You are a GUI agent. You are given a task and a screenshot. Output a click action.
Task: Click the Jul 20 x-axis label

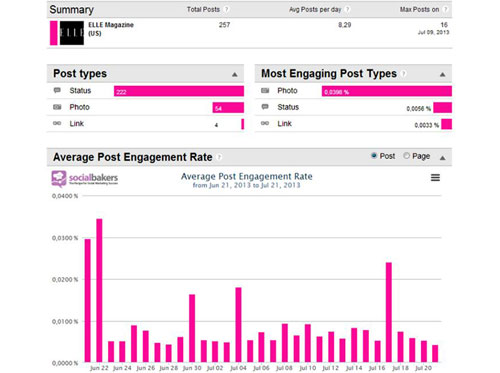(x=423, y=368)
